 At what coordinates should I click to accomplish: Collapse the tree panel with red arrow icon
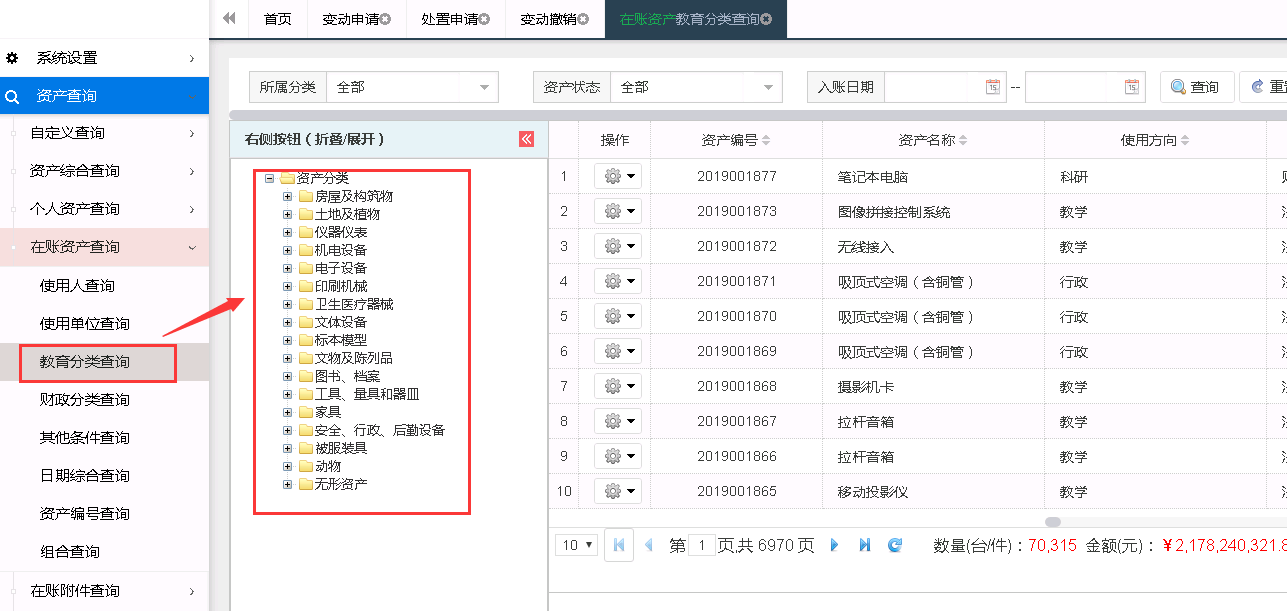pos(526,140)
